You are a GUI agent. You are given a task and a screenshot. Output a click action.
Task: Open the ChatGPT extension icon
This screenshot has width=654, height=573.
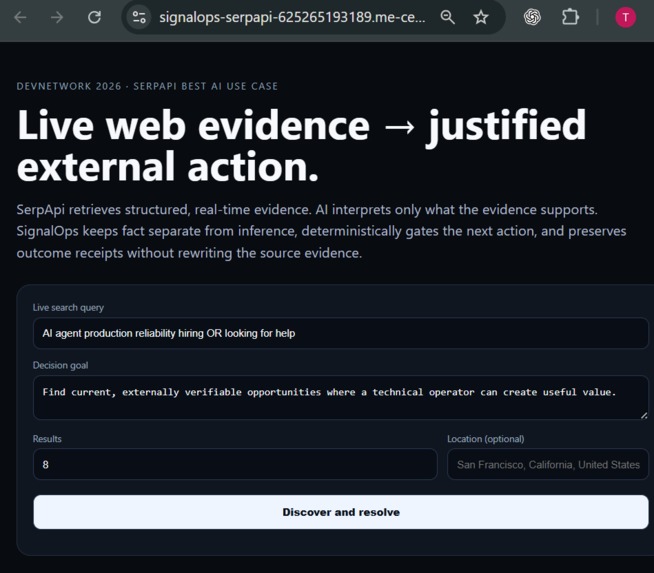click(532, 17)
